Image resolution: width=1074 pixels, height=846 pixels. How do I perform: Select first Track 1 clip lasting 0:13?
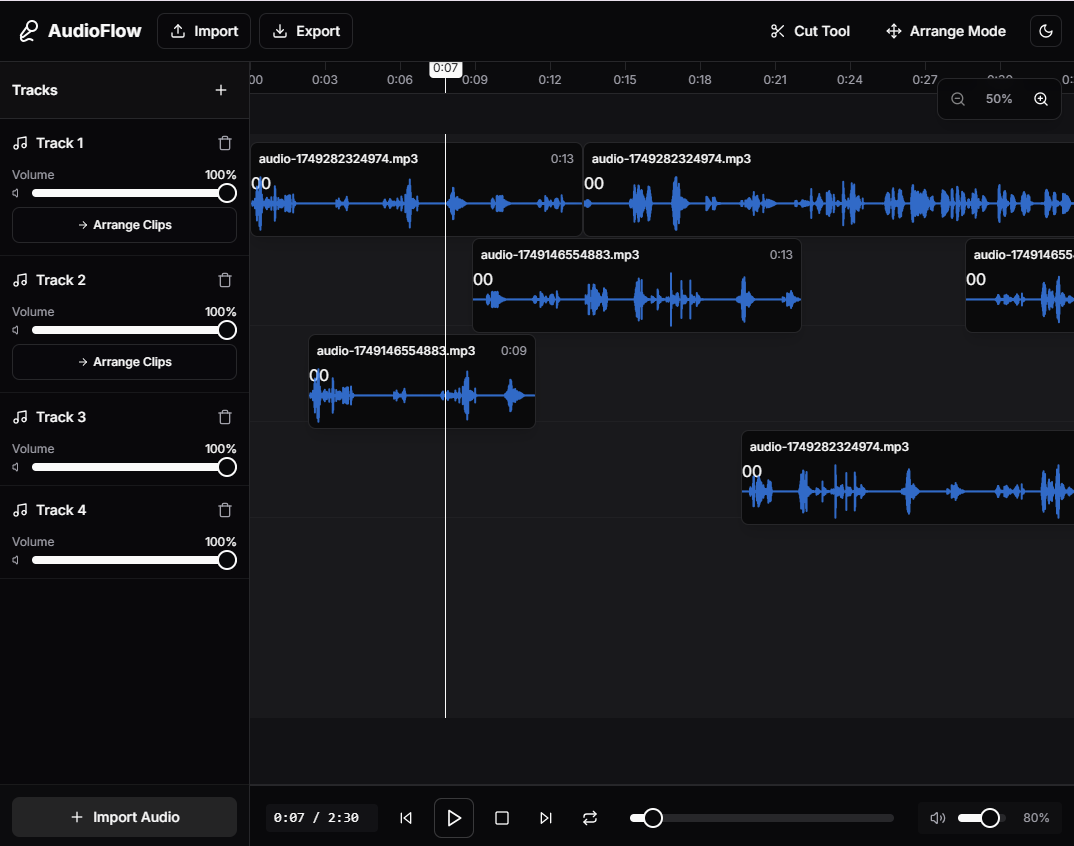point(416,190)
